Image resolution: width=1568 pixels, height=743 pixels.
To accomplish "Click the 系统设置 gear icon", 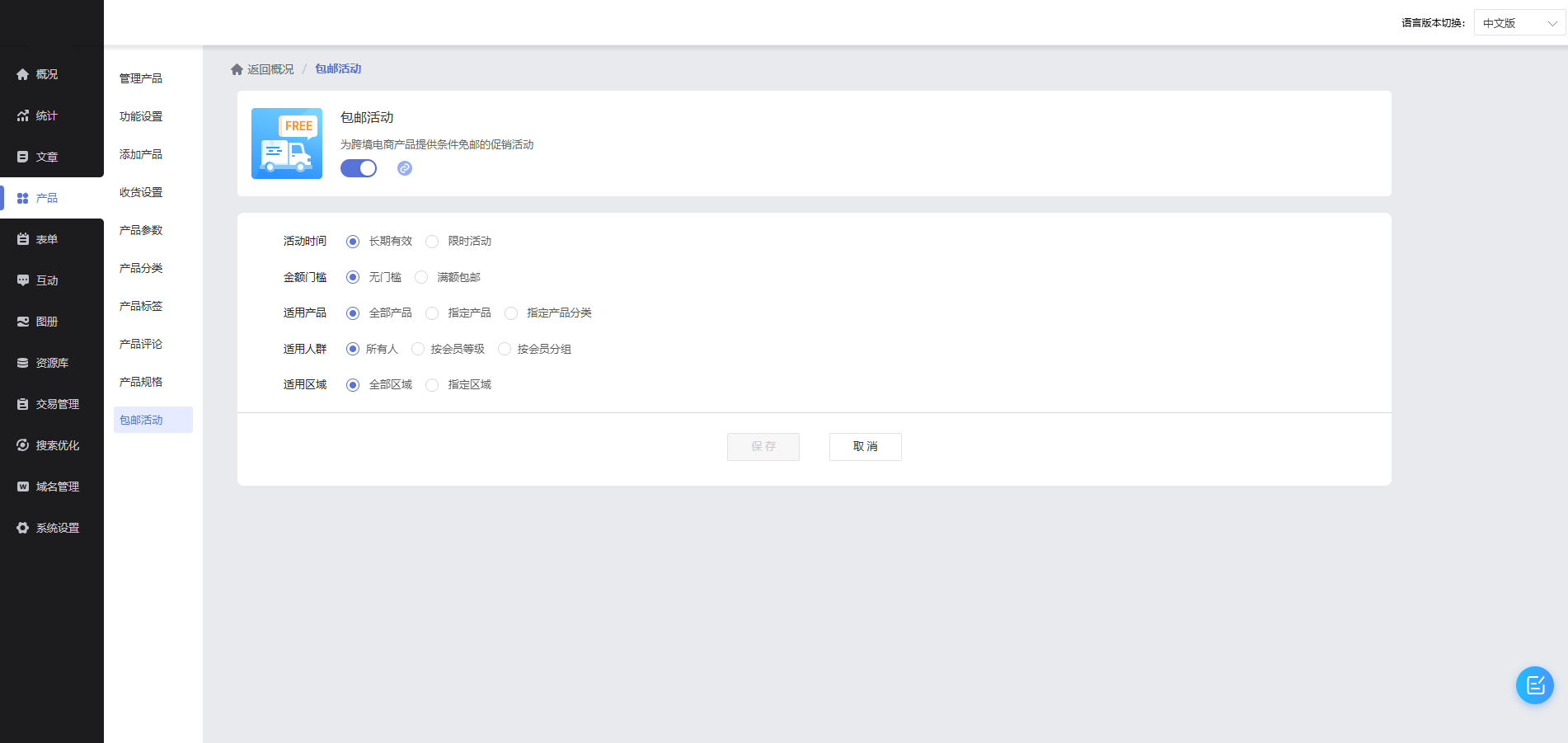I will pos(23,528).
